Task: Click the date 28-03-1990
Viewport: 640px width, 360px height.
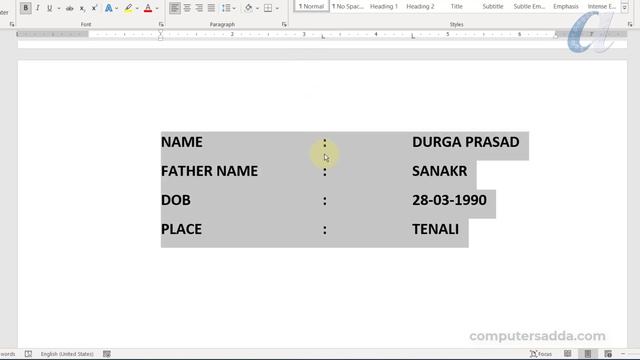Action: click(449, 200)
